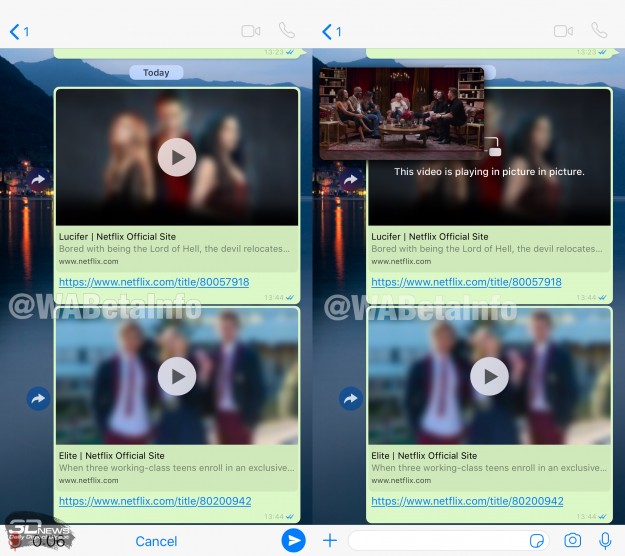Tap the phone call icon in the right chat
Viewport: 625px width, 556px height.
tap(599, 31)
